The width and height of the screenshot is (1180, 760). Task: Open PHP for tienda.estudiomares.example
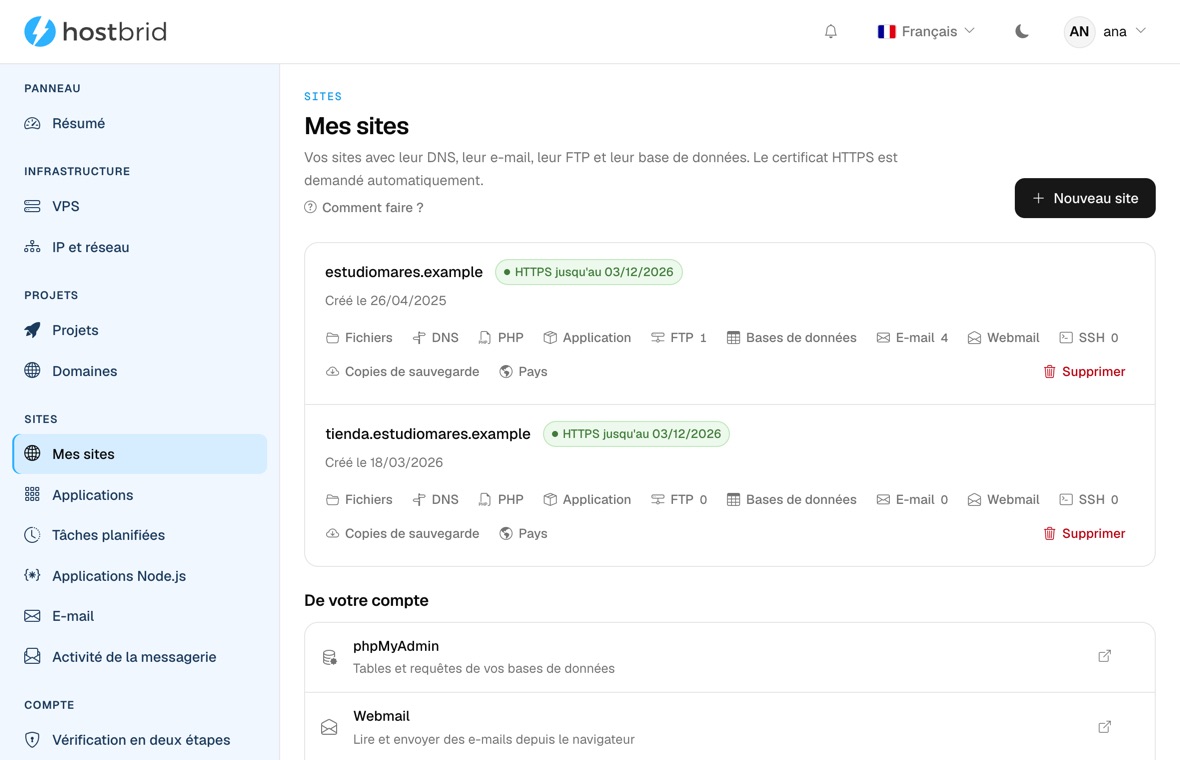click(x=500, y=500)
